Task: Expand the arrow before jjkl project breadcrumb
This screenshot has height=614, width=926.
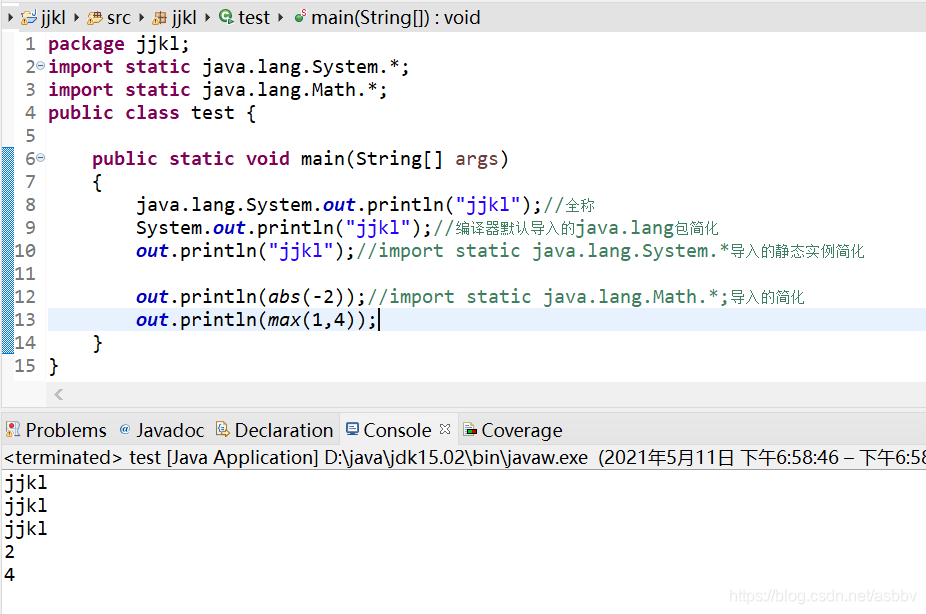Action: [x=10, y=18]
